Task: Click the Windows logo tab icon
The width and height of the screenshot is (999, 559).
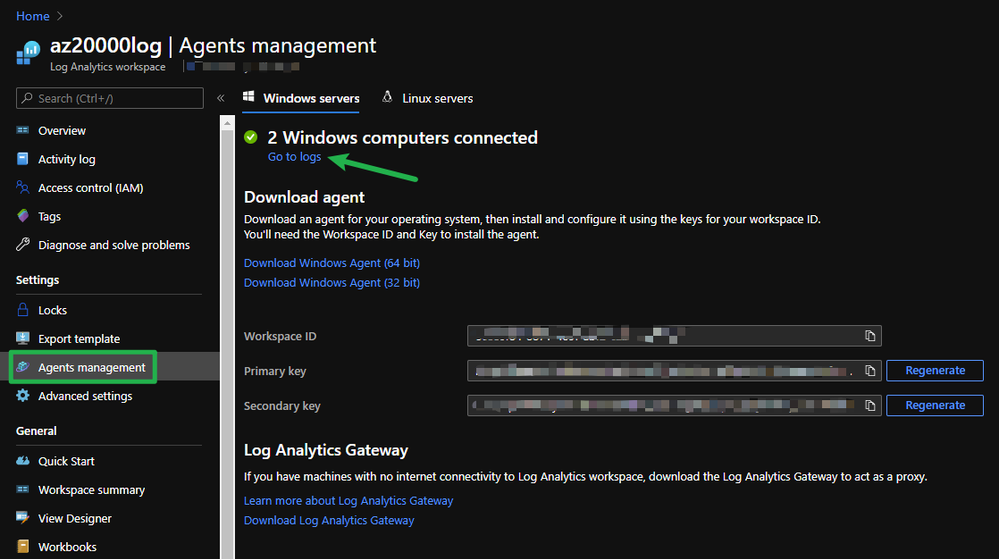Action: click(248, 97)
